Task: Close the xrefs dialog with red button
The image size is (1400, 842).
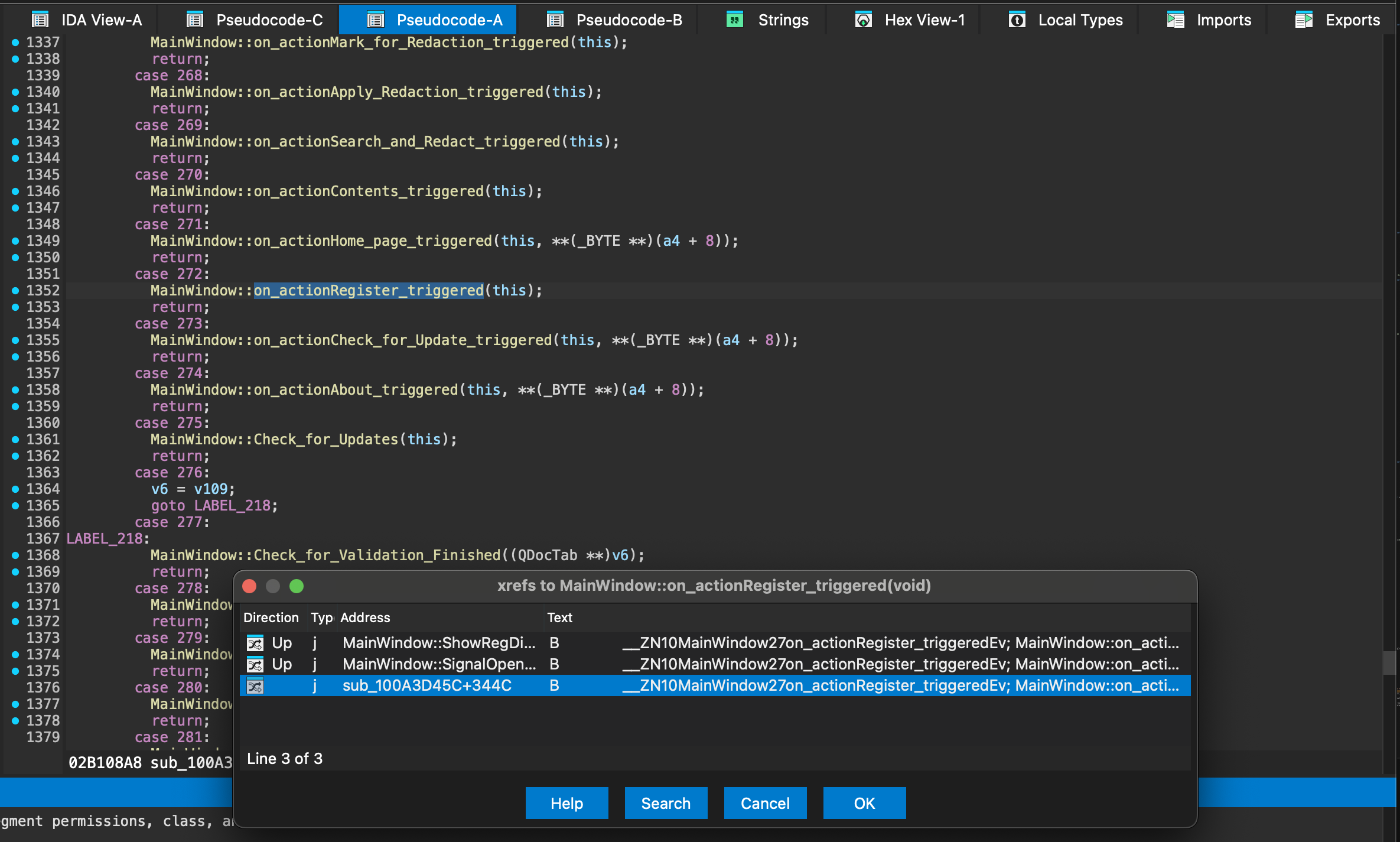Action: 249,586
